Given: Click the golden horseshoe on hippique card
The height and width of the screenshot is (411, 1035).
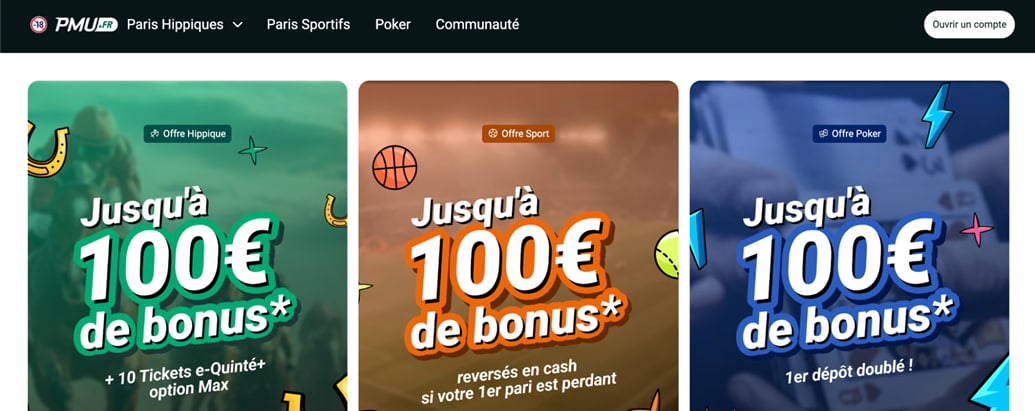Looking at the screenshot, I should click(x=46, y=150).
